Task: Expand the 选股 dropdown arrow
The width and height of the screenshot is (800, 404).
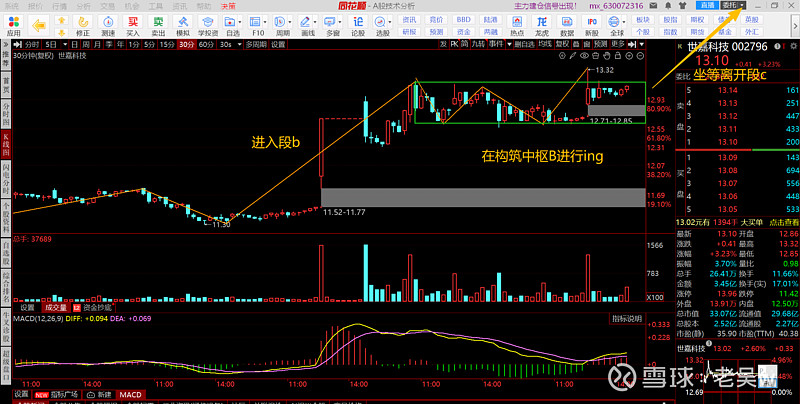Action: coord(389,22)
